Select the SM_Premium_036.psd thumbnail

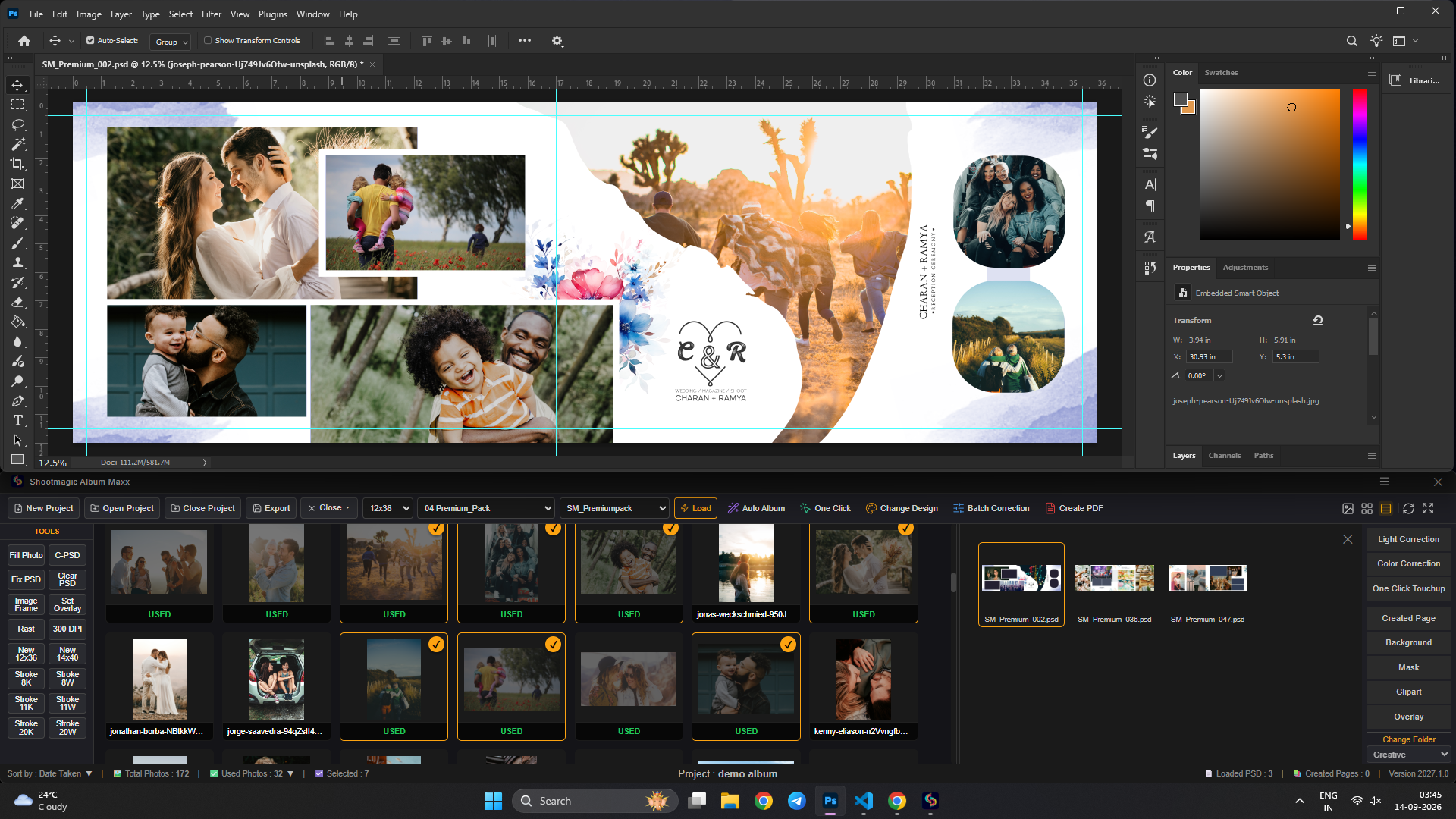1114,585
